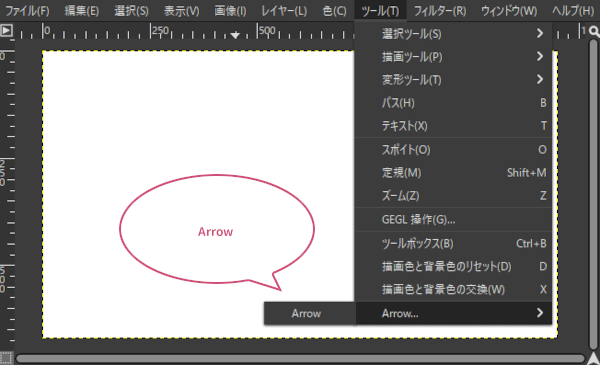
Task: Open the ウィンドウ(W) menu
Action: tap(509, 11)
